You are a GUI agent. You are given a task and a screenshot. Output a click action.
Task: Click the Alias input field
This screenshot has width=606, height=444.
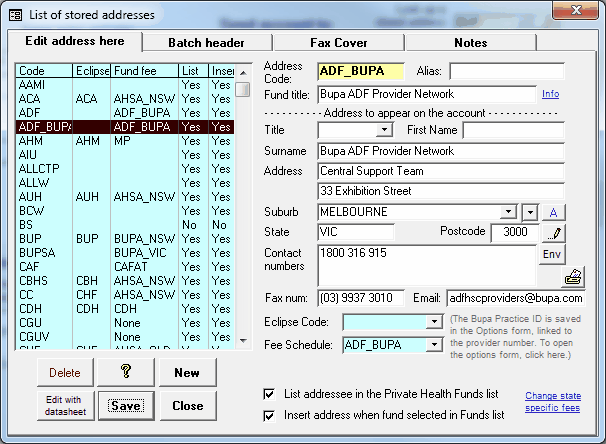pos(507,71)
